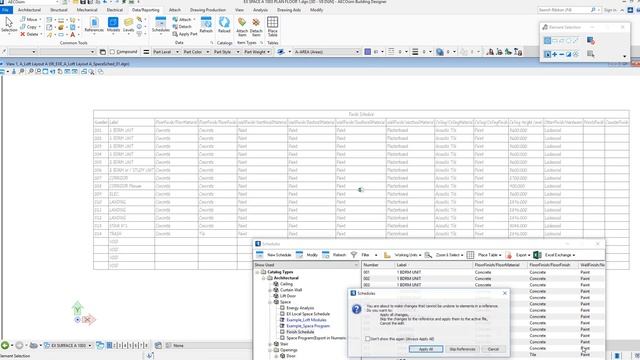The image size is (640, 360).
Task: Click the Refresh icon in Data group
Action: click(x=206, y=25)
